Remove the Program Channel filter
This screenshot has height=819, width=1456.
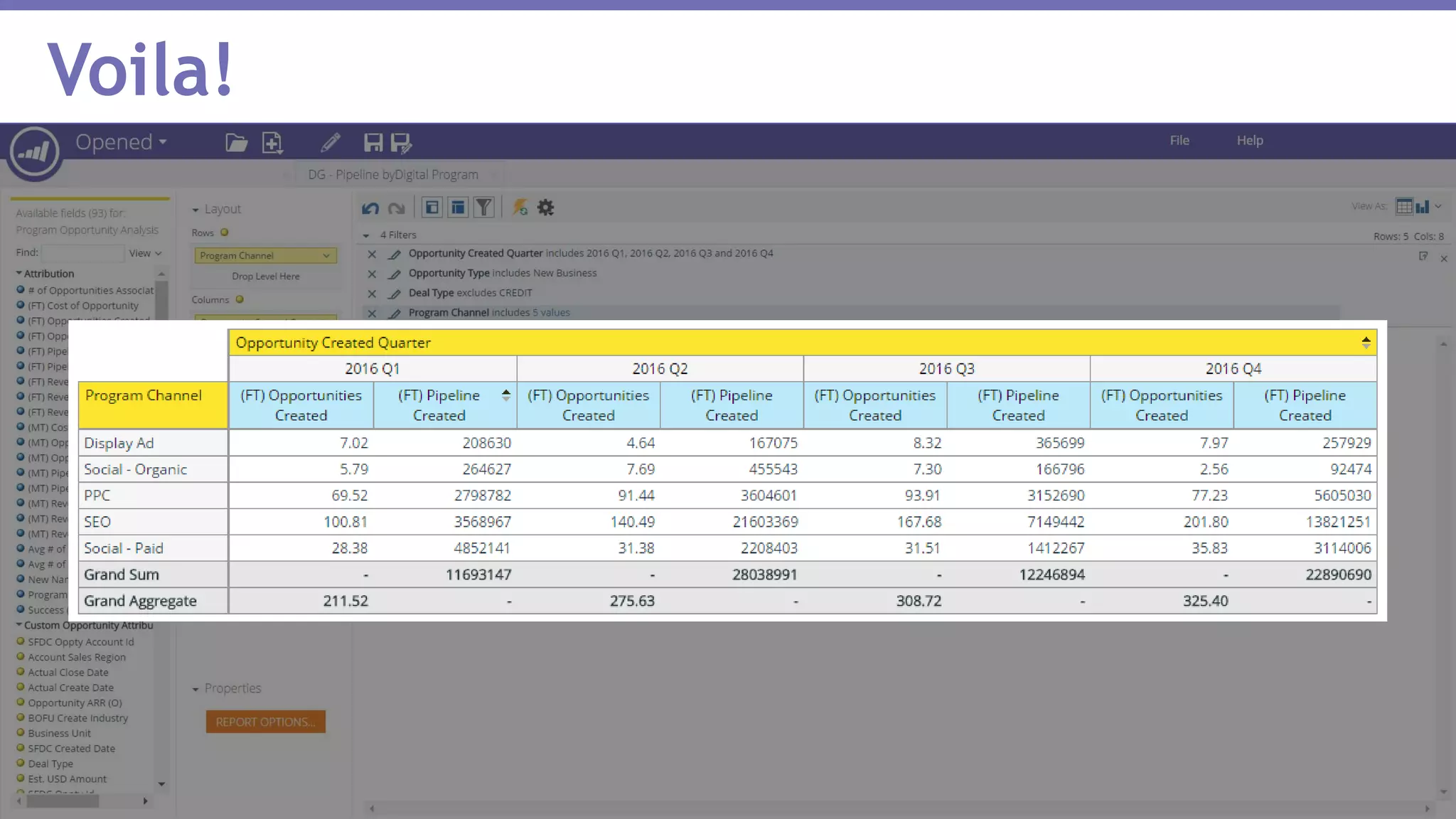pos(372,313)
